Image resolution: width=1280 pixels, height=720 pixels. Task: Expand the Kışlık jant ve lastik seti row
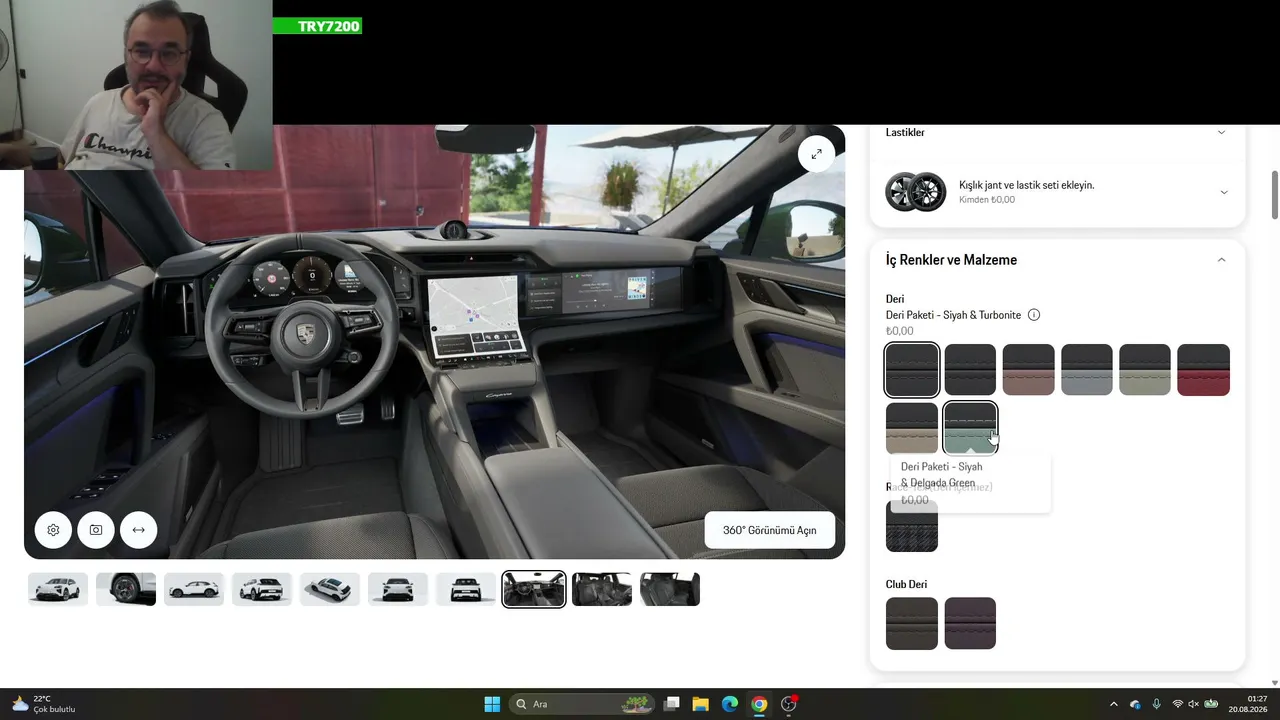point(1223,192)
